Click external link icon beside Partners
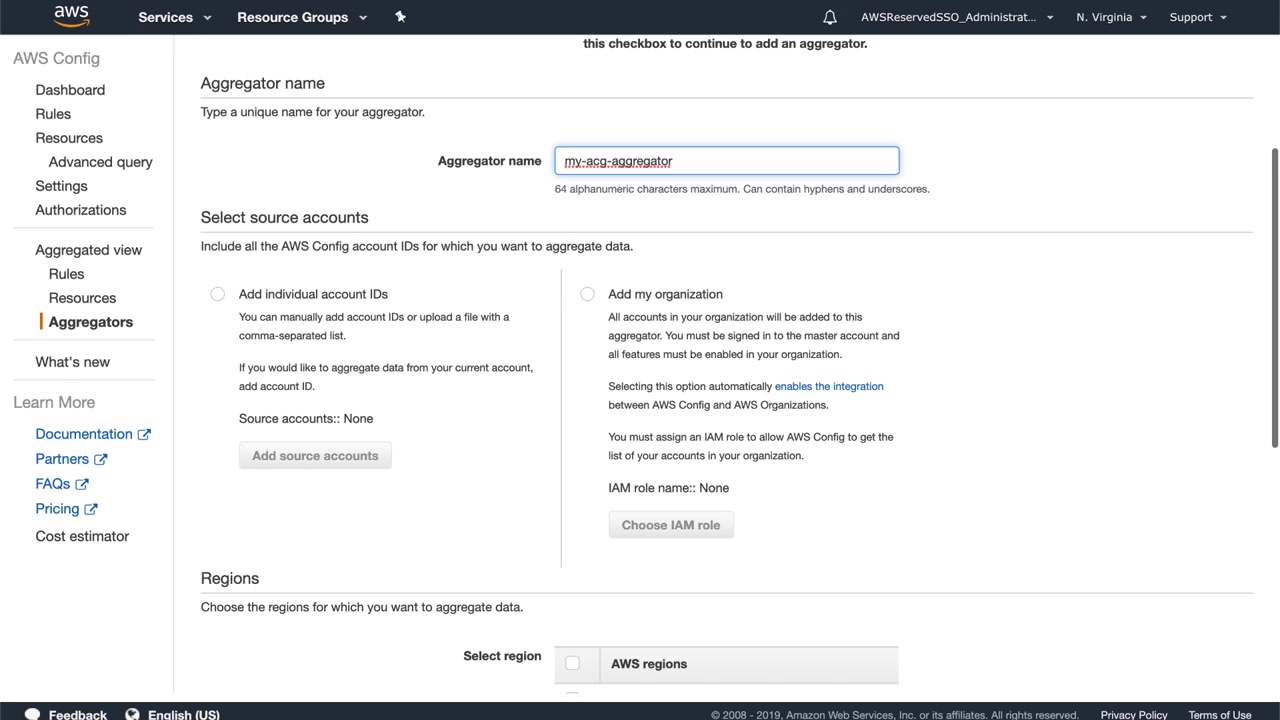This screenshot has height=720, width=1280. pyautogui.click(x=101, y=459)
